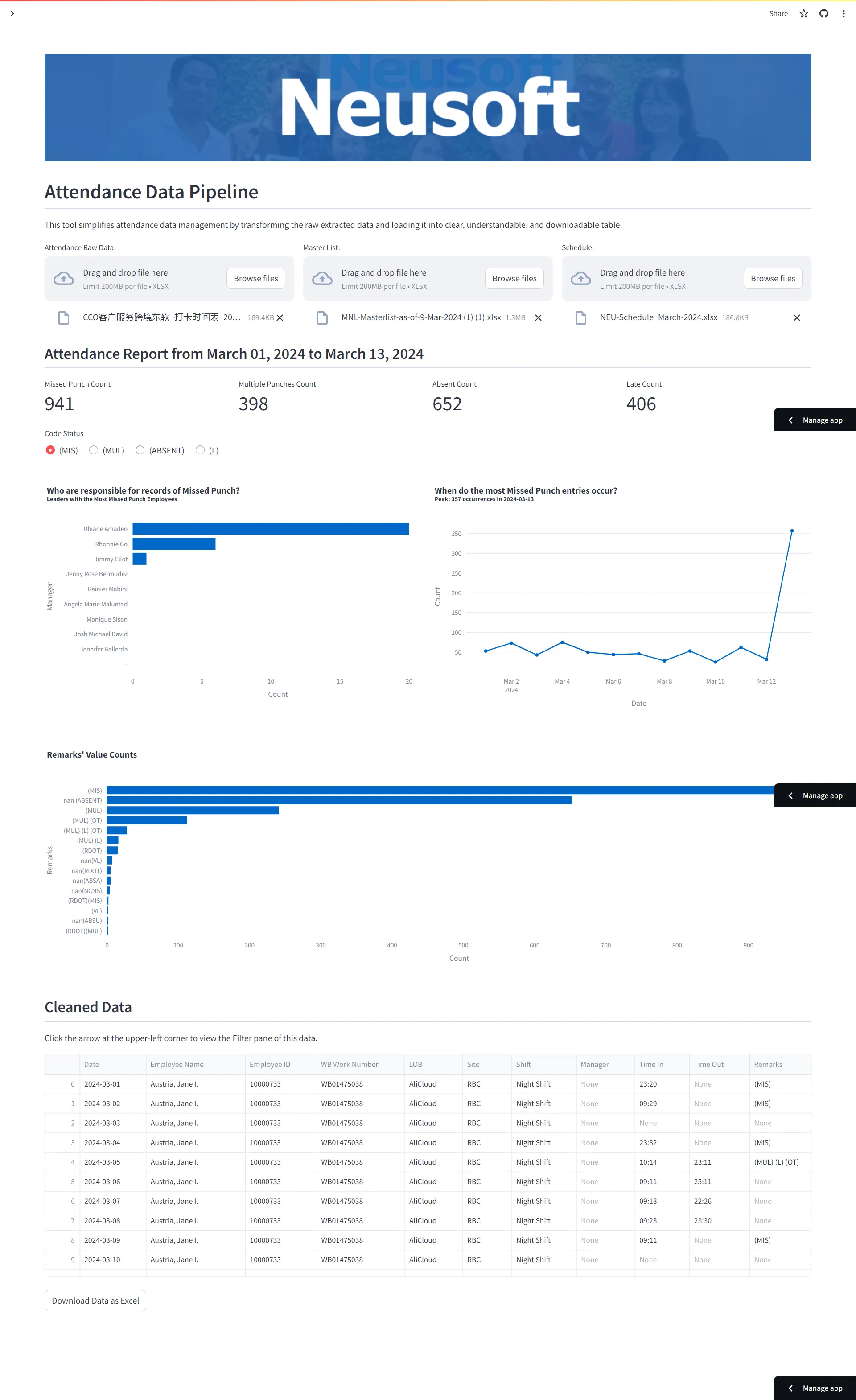856x1400 pixels.
Task: Click the Jimmy Cilot bar in chart
Action: [x=139, y=559]
